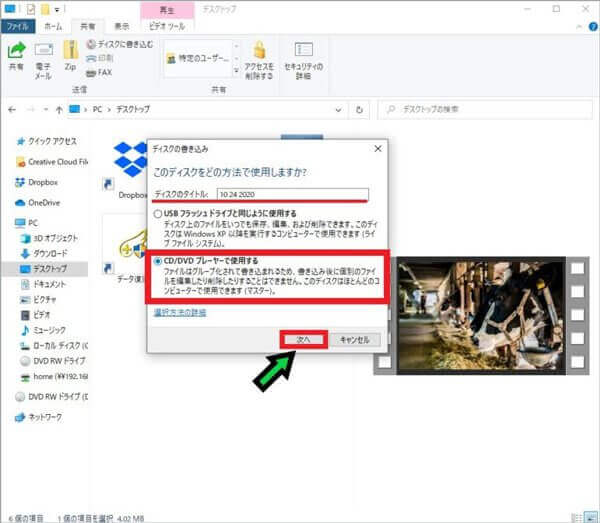Open the File (ファイル) menu tab
Image resolution: width=600 pixels, height=523 pixels.
18,26
